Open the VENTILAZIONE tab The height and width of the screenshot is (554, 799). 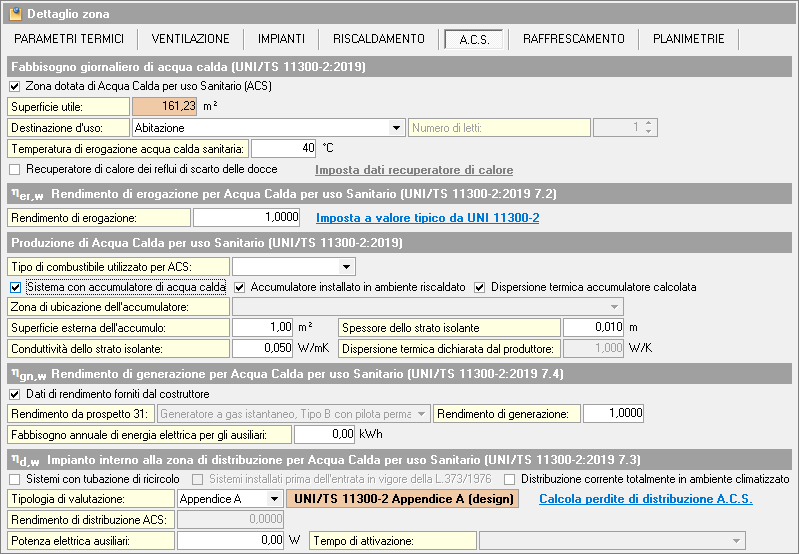(x=190, y=39)
